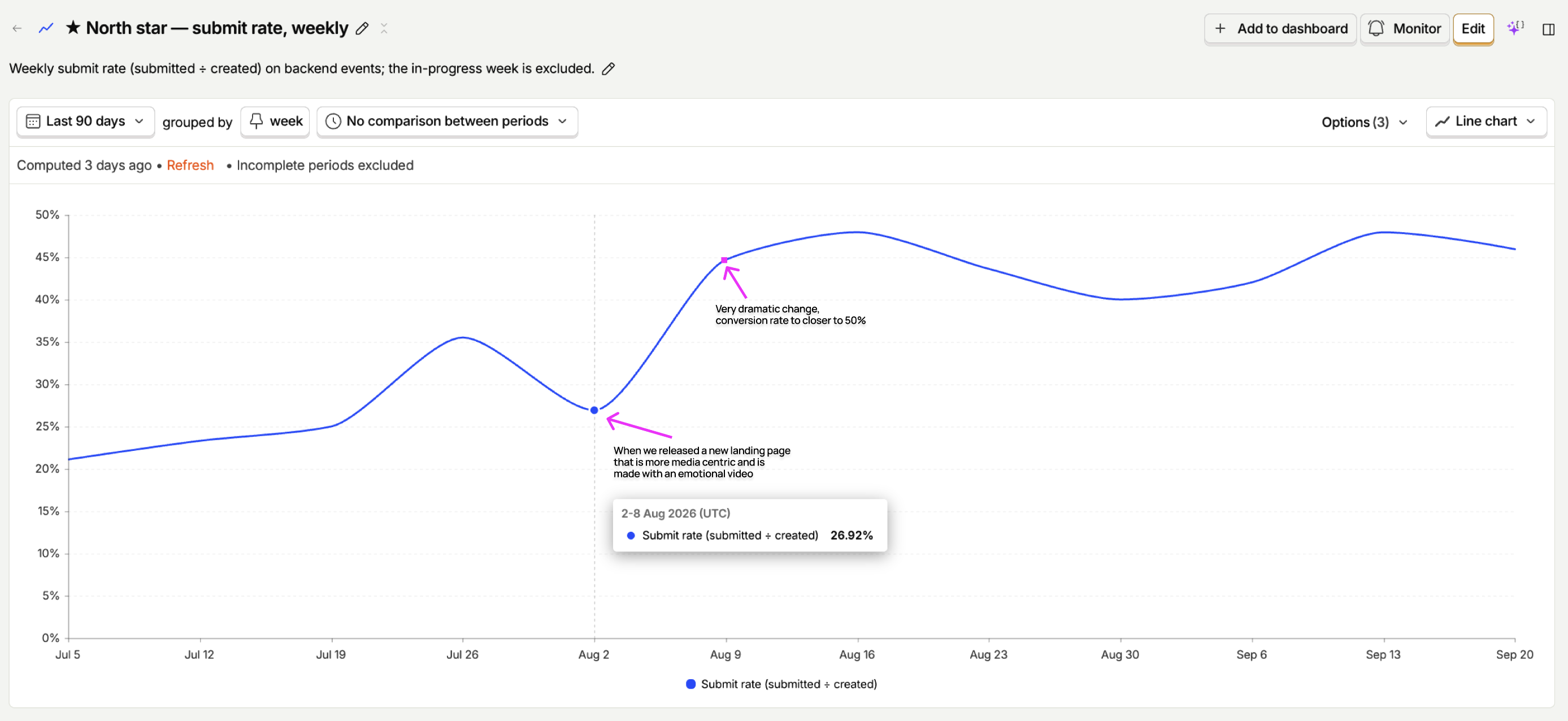Expand Options (3) menu

click(1365, 122)
